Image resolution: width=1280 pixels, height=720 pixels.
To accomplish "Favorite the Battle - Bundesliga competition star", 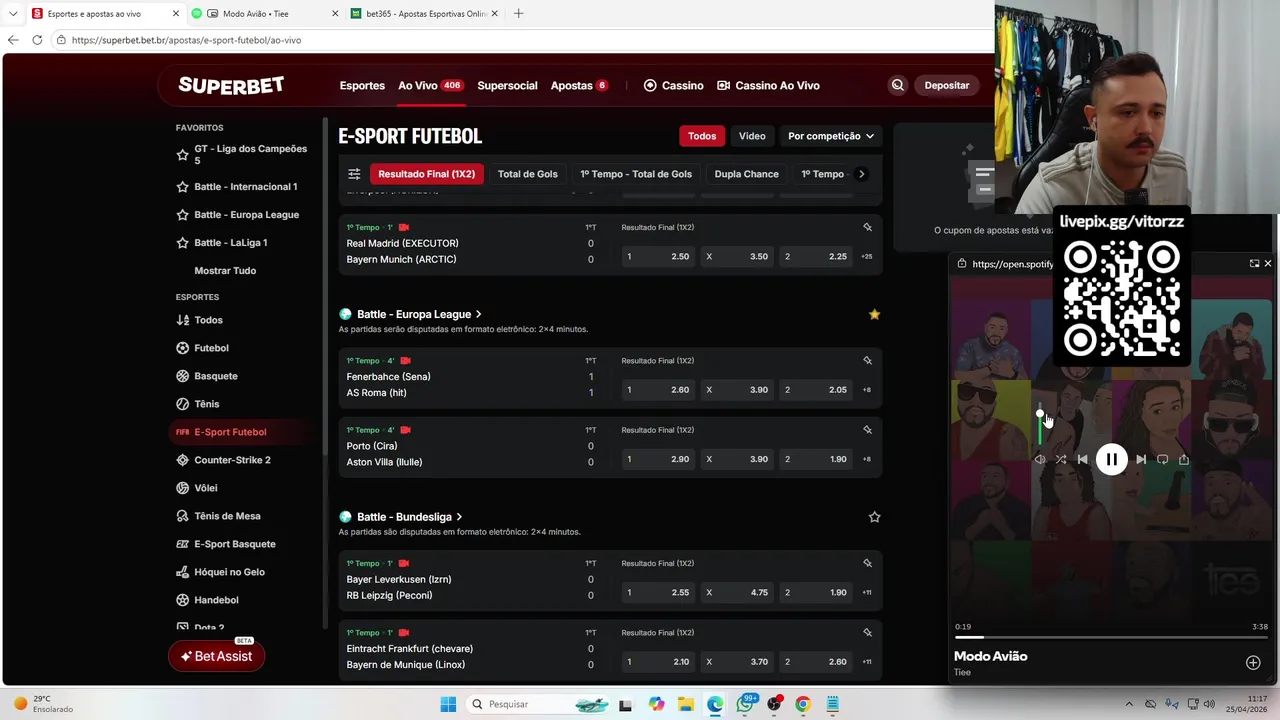I will [x=874, y=517].
